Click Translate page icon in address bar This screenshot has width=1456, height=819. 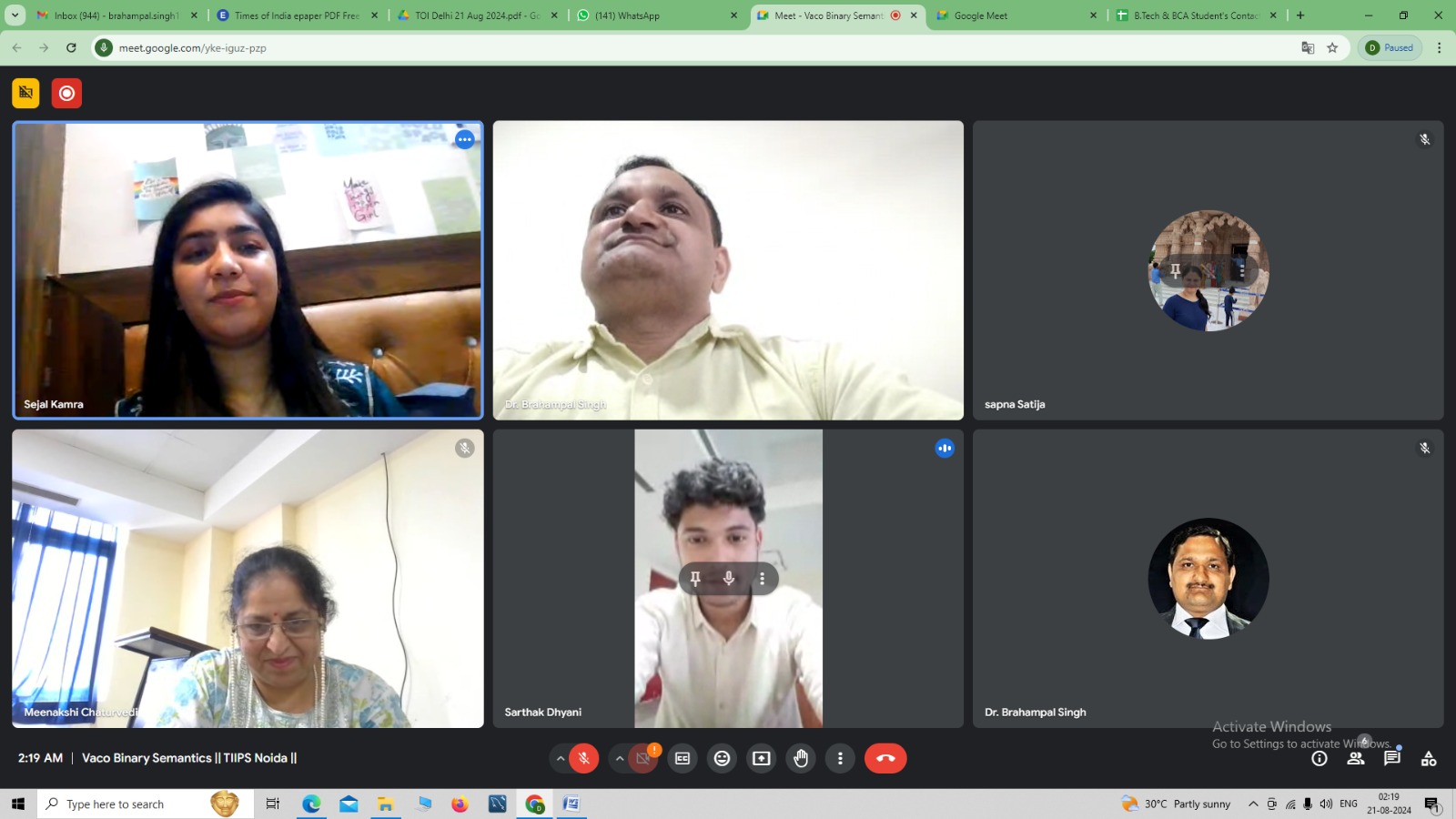pyautogui.click(x=1308, y=47)
